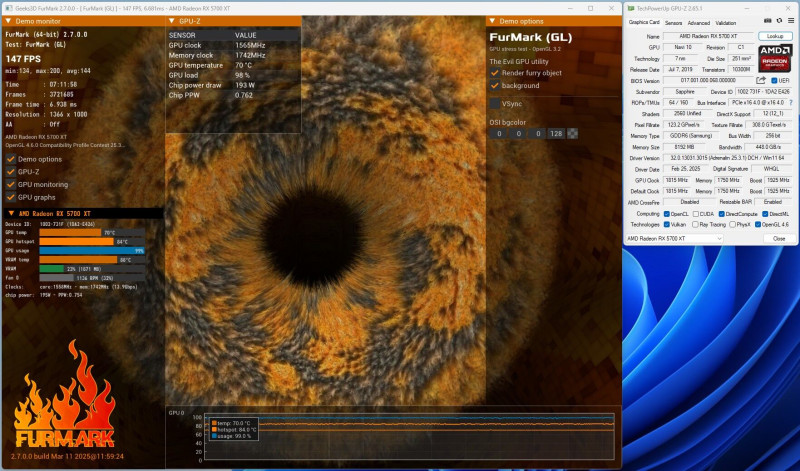Click the FurMark flame logo
Image resolution: width=800 pixels, height=471 pixels.
pos(64,395)
